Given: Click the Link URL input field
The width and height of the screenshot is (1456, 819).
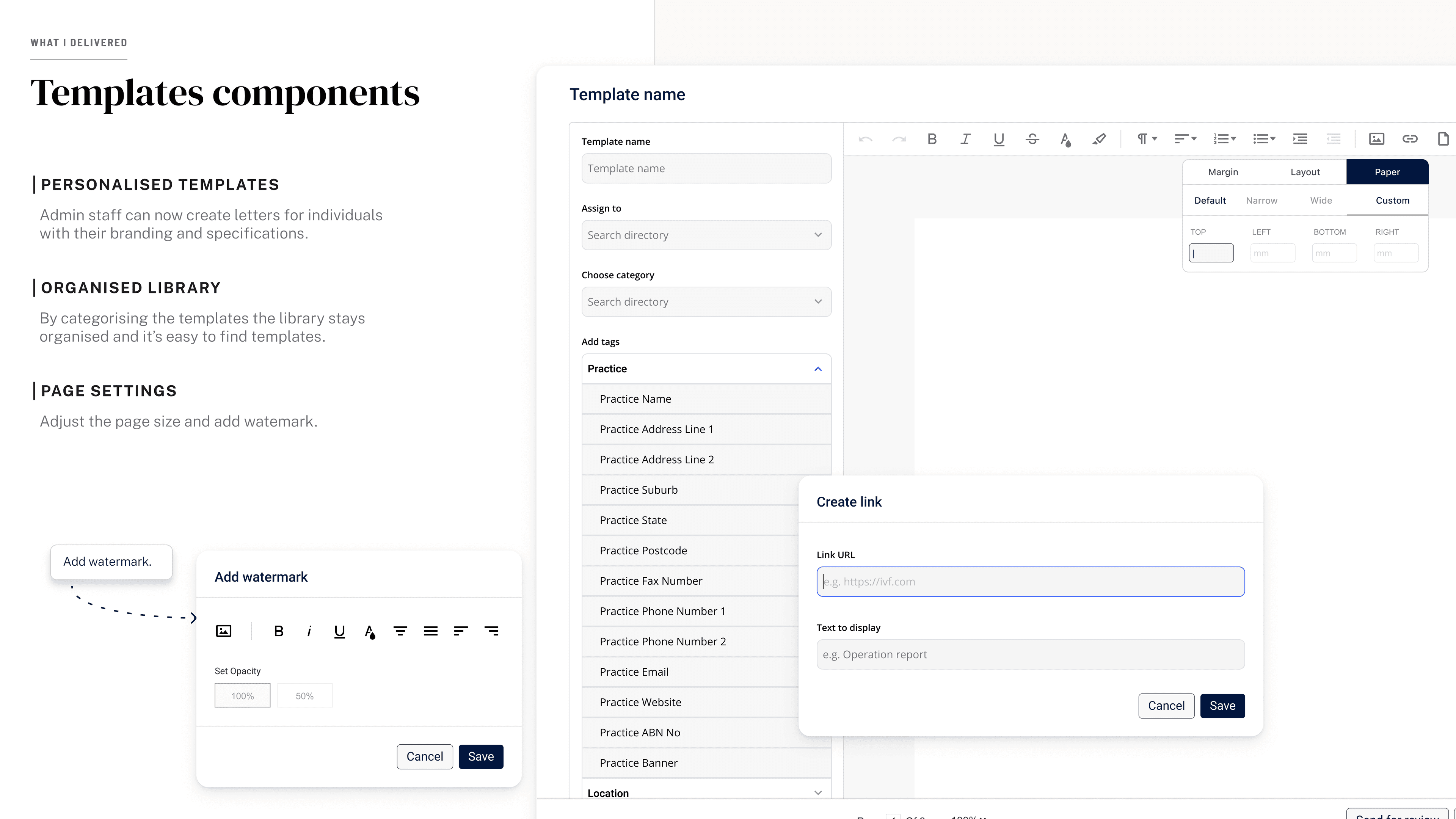Looking at the screenshot, I should click(x=1030, y=581).
